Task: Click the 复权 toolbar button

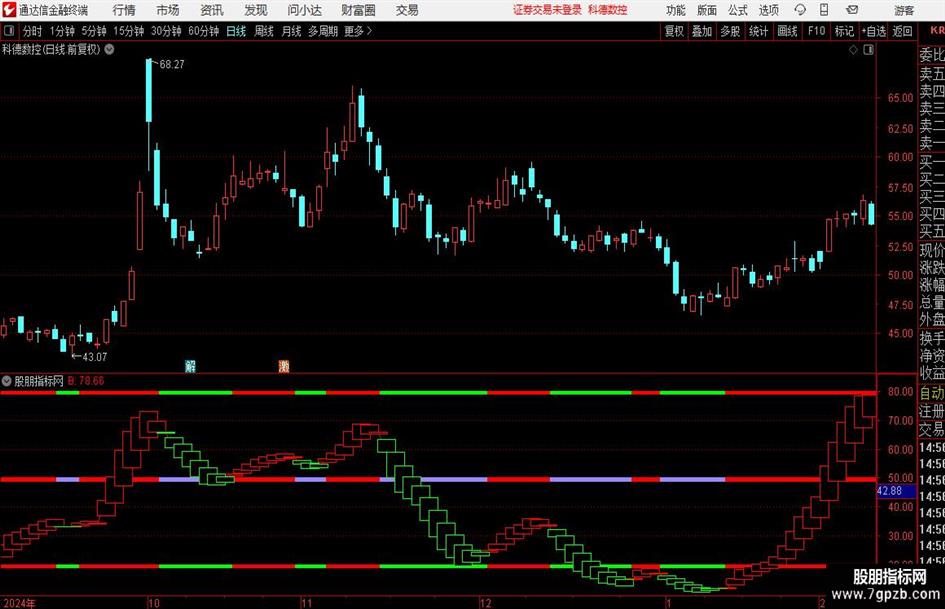Action: click(x=674, y=31)
